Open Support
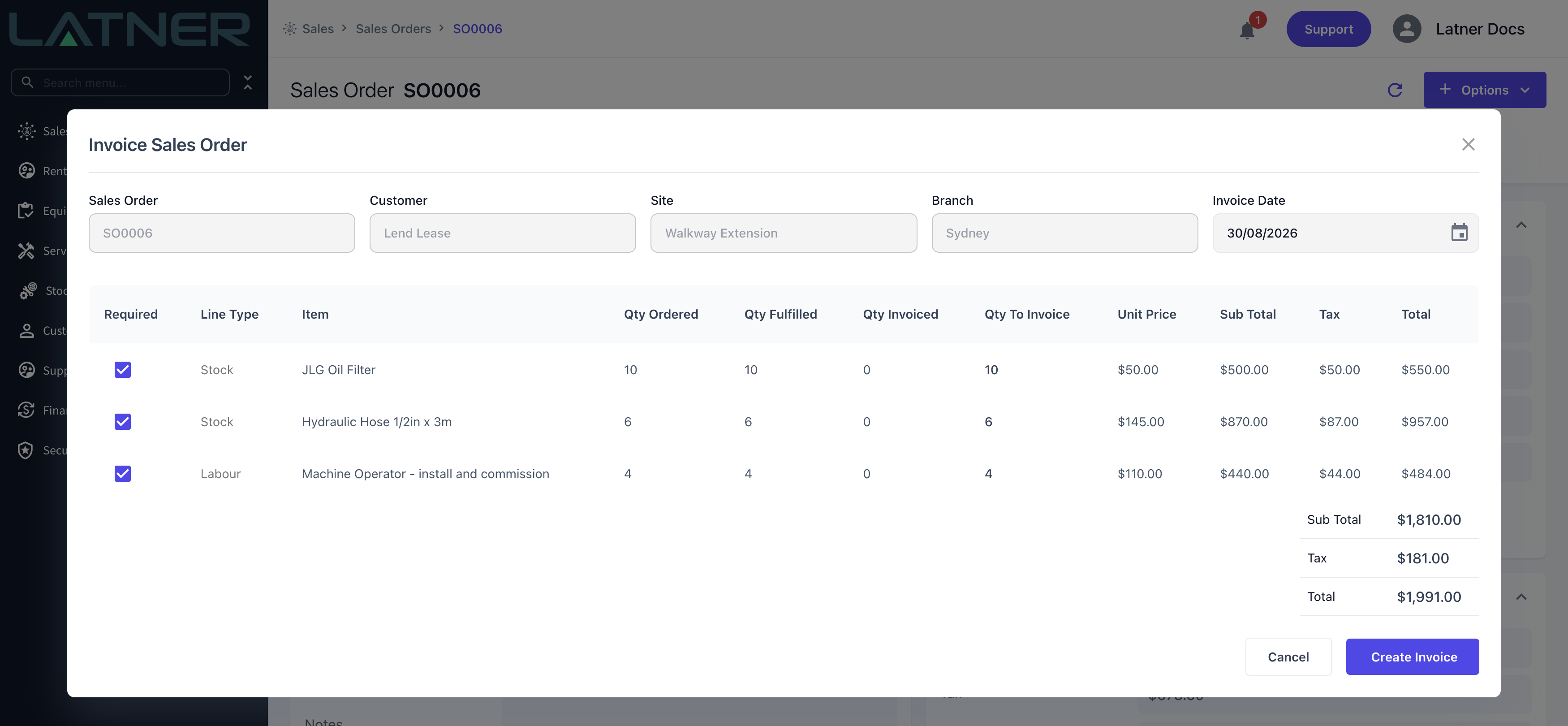1568x726 pixels. click(1328, 29)
